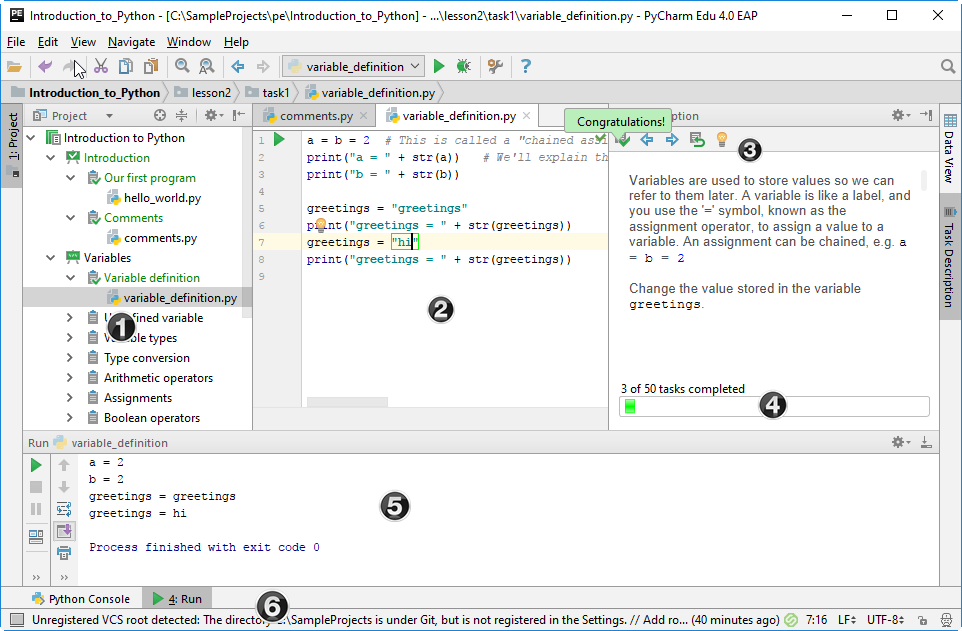
Task: Navigate Forward with toolbar arrow
Action: tap(263, 66)
